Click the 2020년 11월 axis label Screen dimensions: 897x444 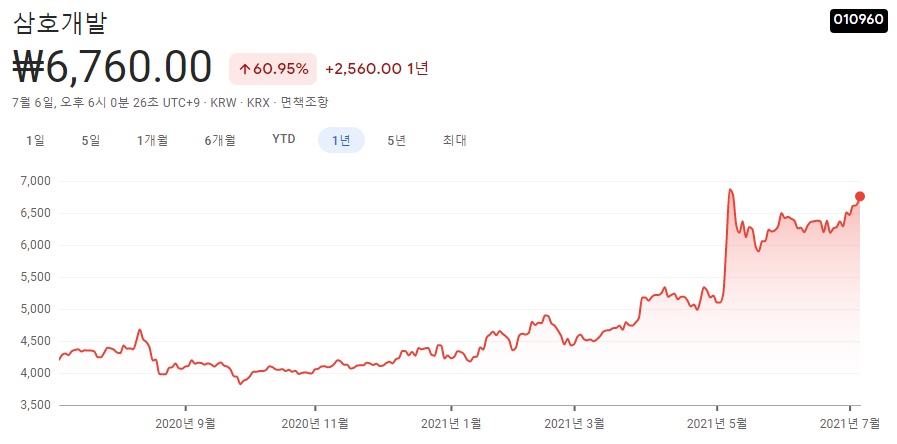coord(315,424)
